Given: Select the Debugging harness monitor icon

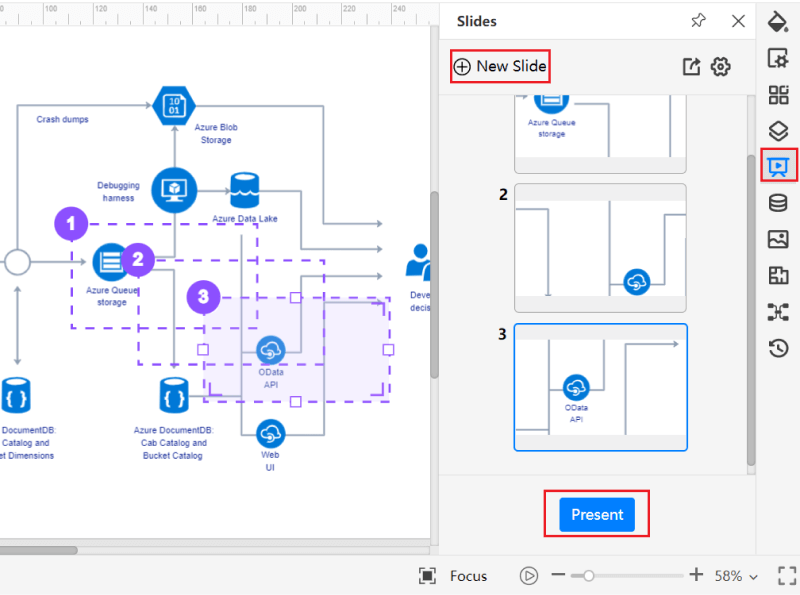Looking at the screenshot, I should pyautogui.click(x=174, y=190).
